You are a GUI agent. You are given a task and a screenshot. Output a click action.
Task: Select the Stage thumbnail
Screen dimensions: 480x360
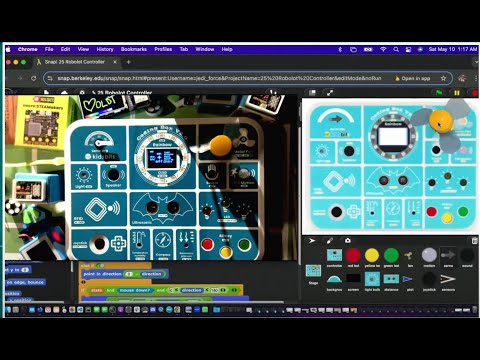point(313,271)
